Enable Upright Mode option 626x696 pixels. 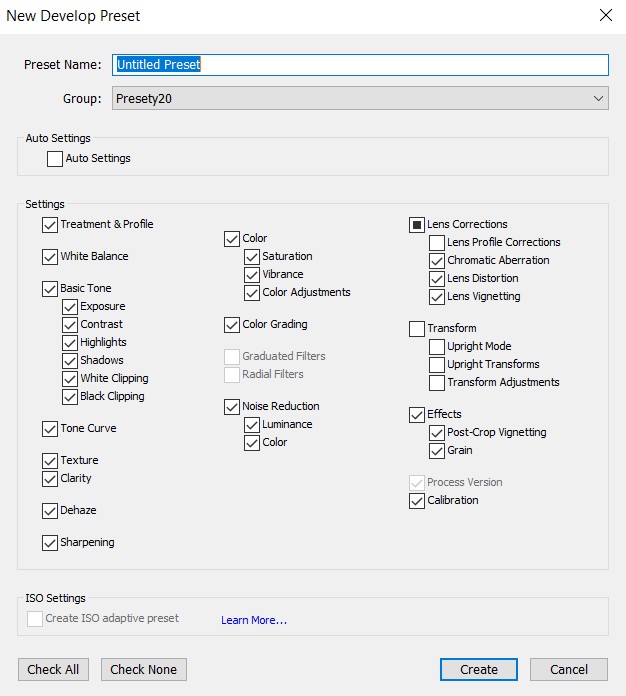pyautogui.click(x=436, y=347)
